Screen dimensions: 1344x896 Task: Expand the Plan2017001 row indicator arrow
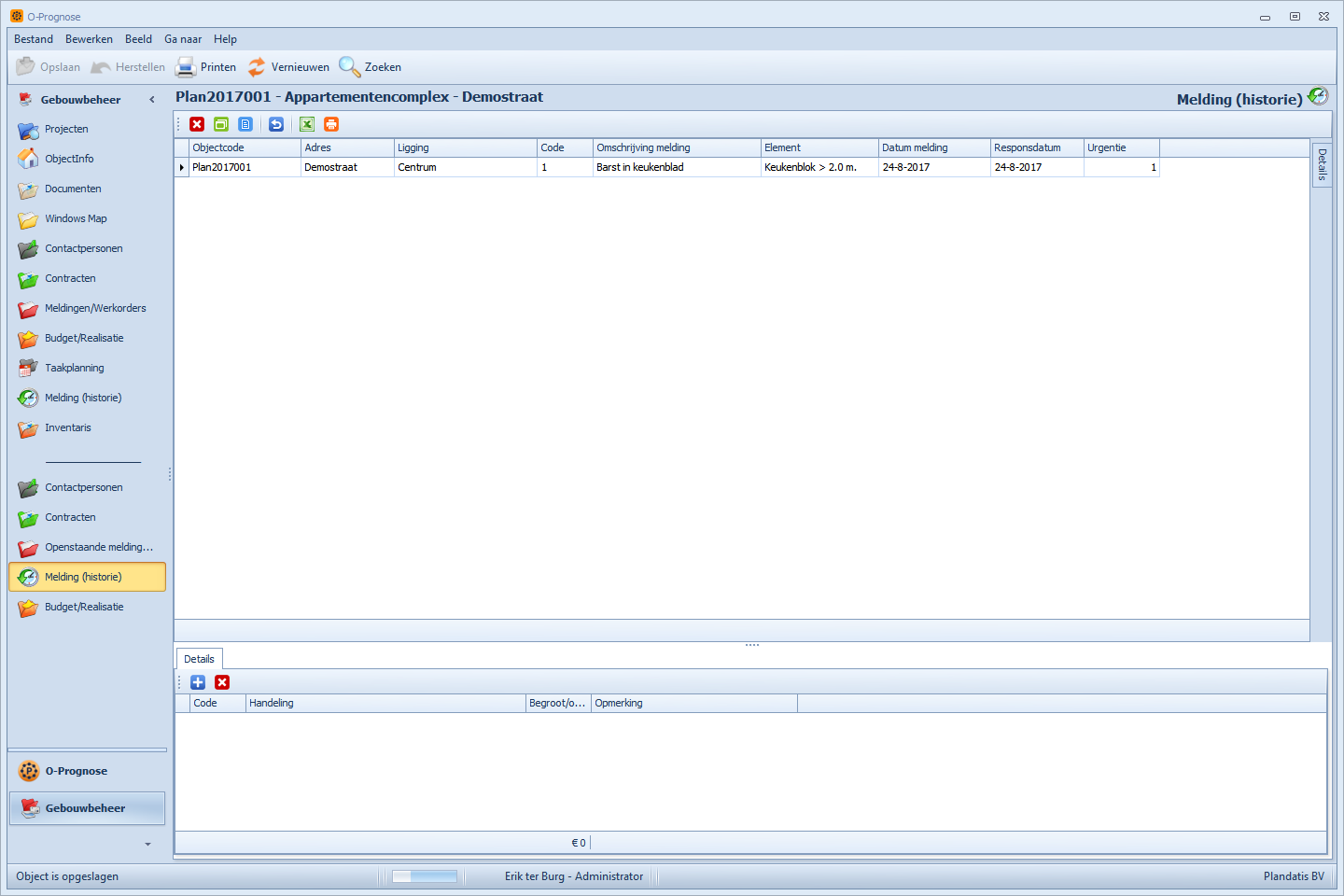pyautogui.click(x=182, y=168)
